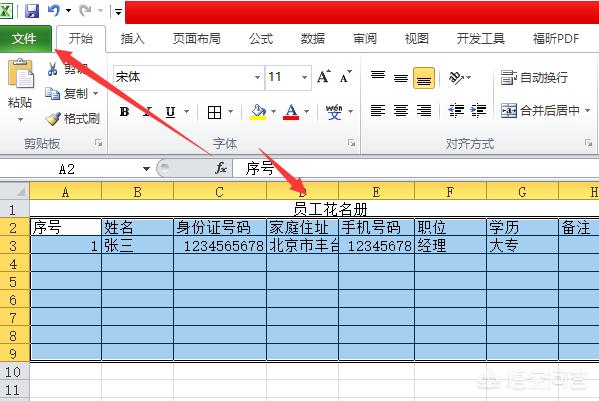Toggle center horizontal text alignment
This screenshot has width=599, height=401.
(x=401, y=111)
